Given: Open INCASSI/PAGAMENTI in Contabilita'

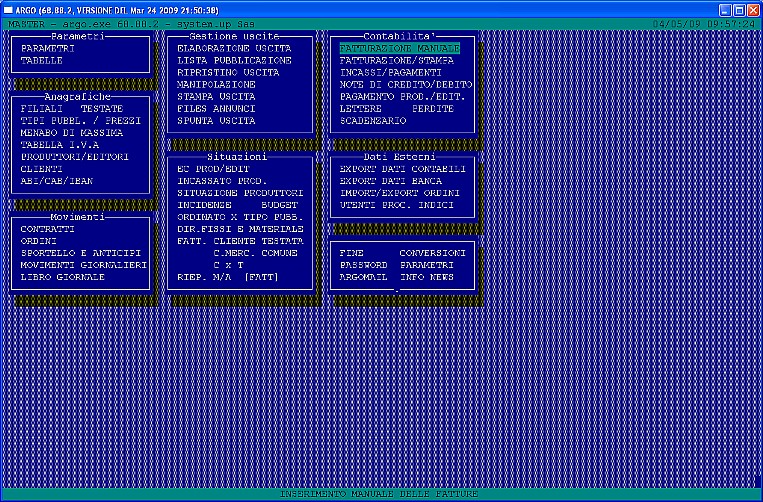Looking at the screenshot, I should tap(390, 72).
